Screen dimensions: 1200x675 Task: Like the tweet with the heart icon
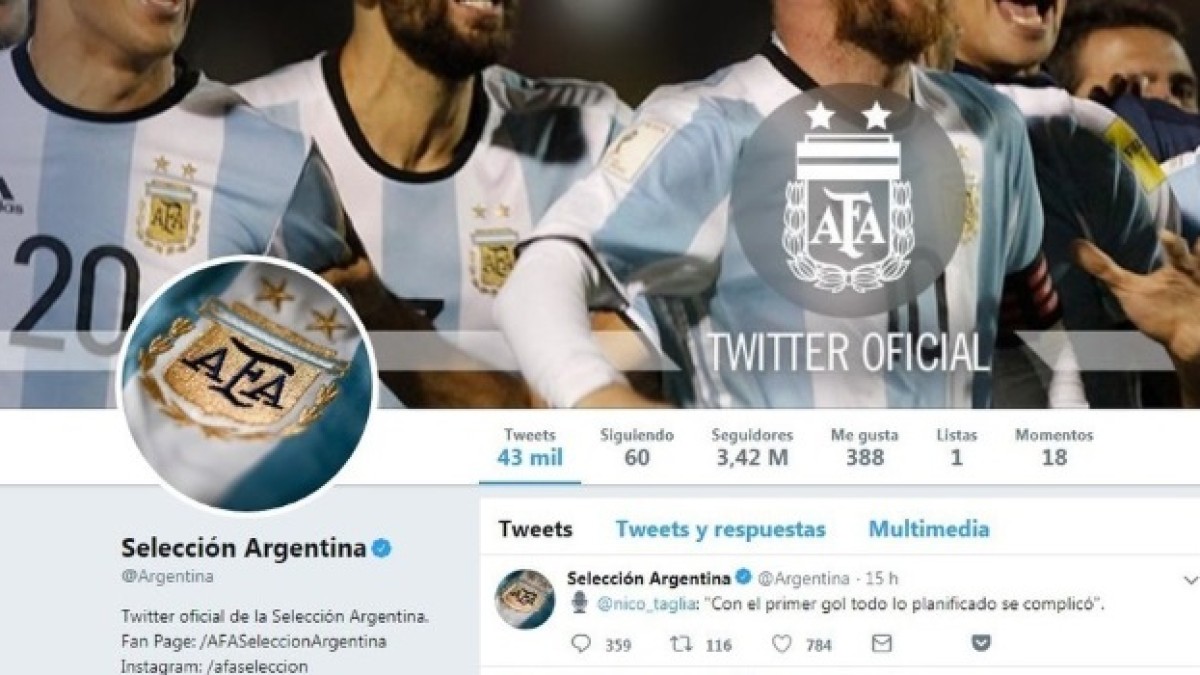click(x=783, y=644)
